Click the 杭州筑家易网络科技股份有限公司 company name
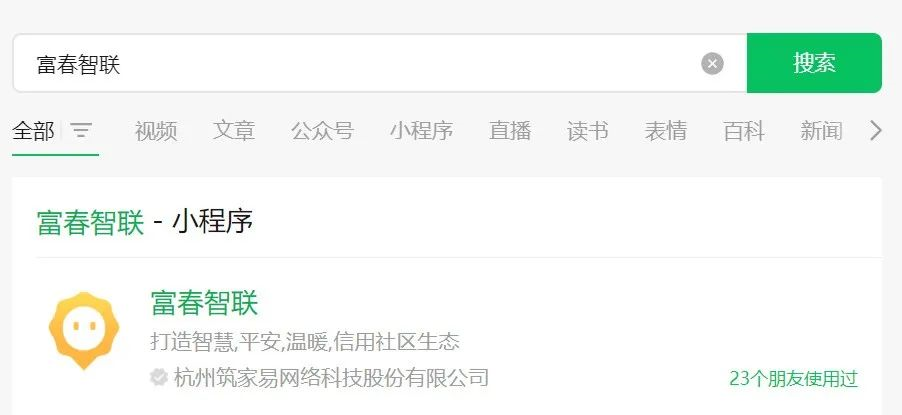 pos(331,378)
